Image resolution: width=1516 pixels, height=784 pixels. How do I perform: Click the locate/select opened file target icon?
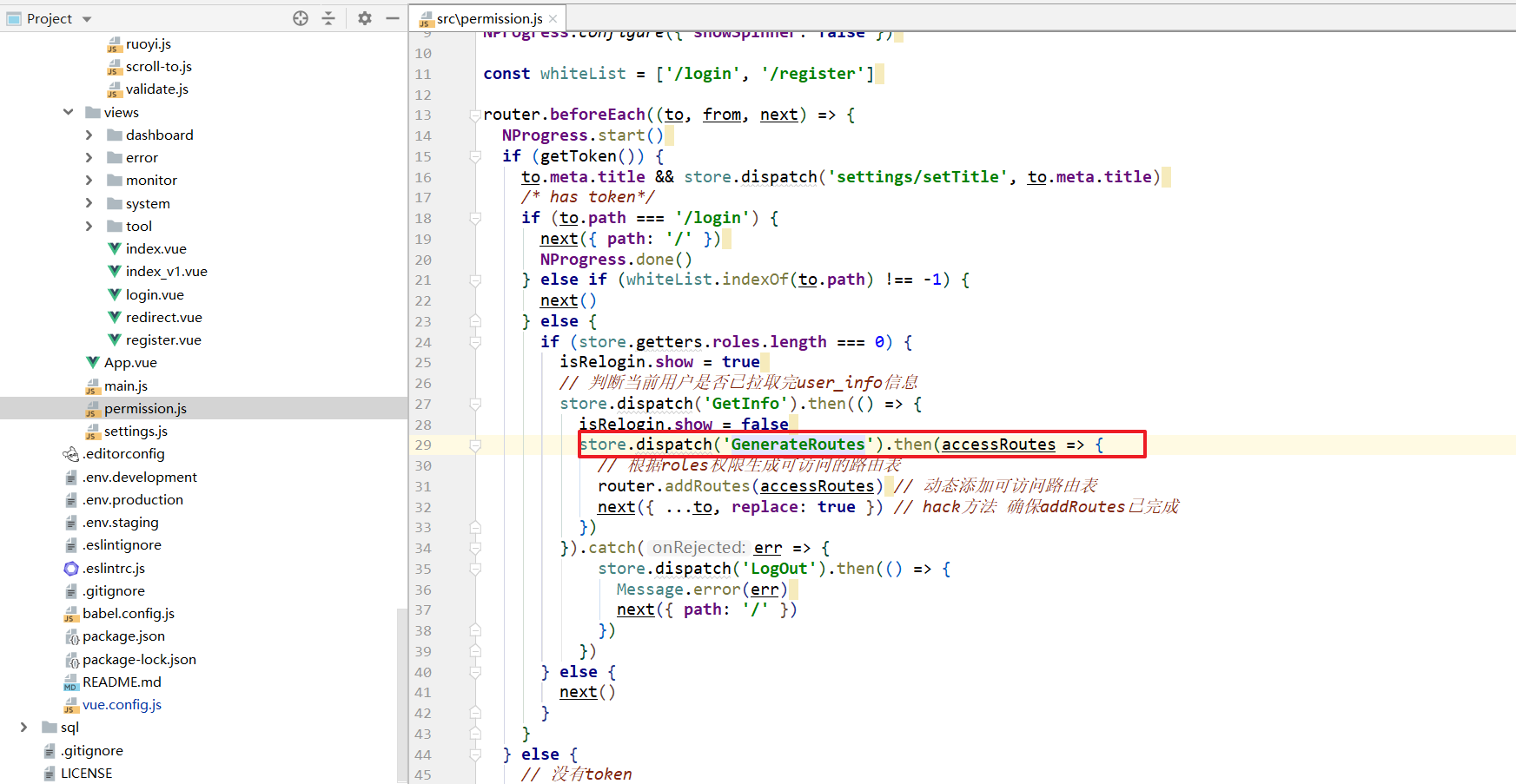tap(301, 18)
